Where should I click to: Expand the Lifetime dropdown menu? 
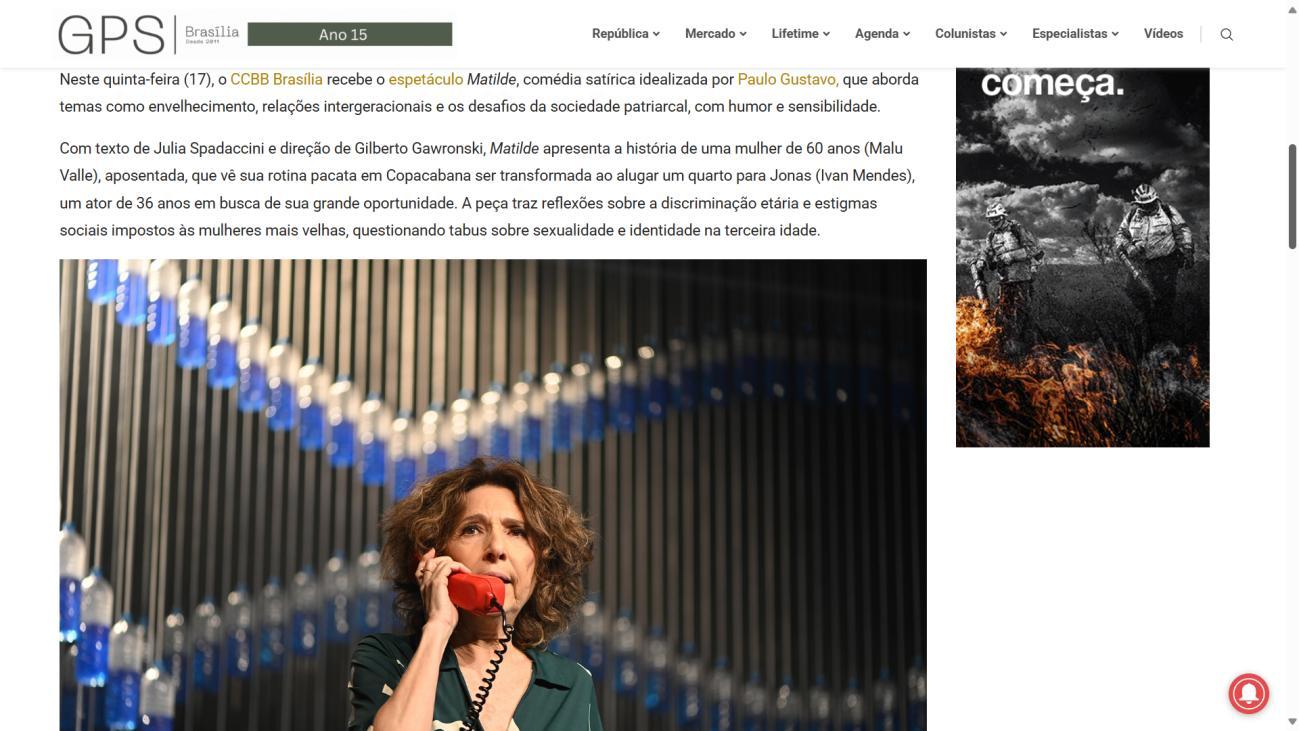pyautogui.click(x=801, y=34)
